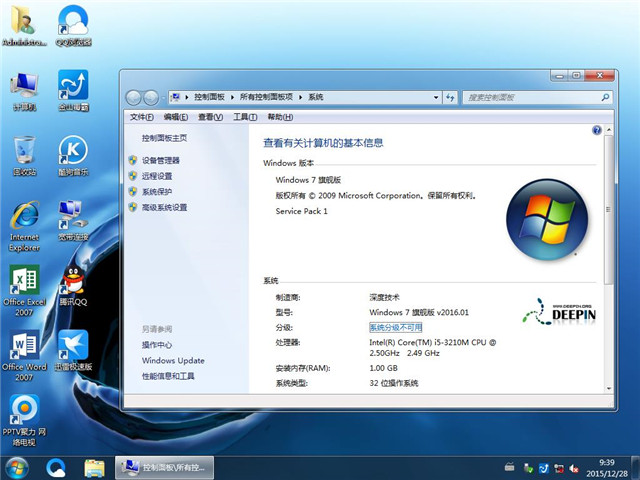Launch Office Excel 2007 desktop icon
The image size is (640, 480).
[24, 291]
